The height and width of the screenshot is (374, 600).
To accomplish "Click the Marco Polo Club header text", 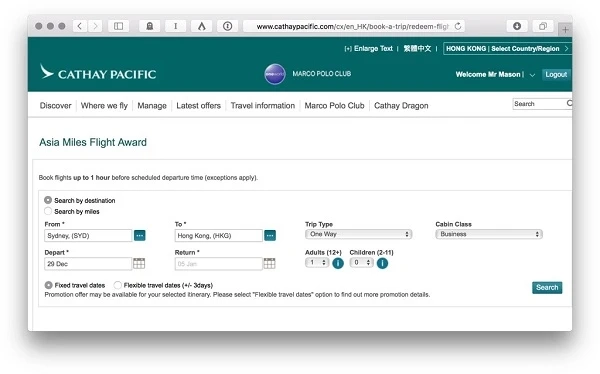I will 322,73.
